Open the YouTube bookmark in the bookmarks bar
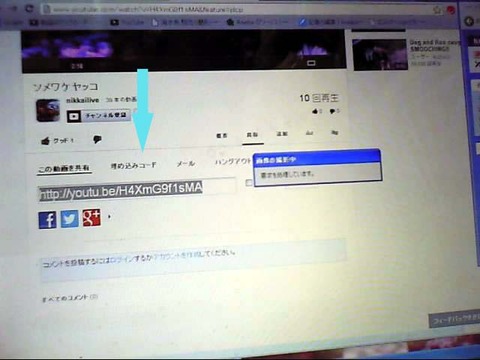This screenshot has height=360, width=480. pos(127,22)
